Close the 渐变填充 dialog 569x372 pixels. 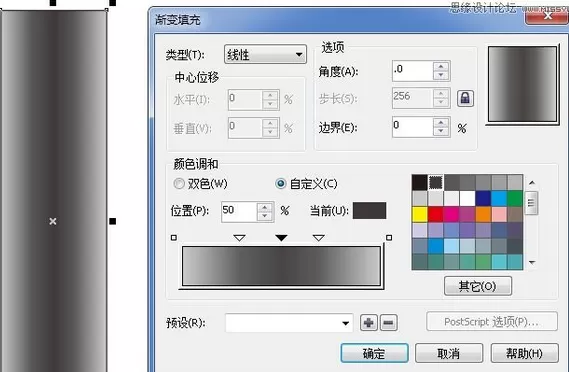(547, 15)
